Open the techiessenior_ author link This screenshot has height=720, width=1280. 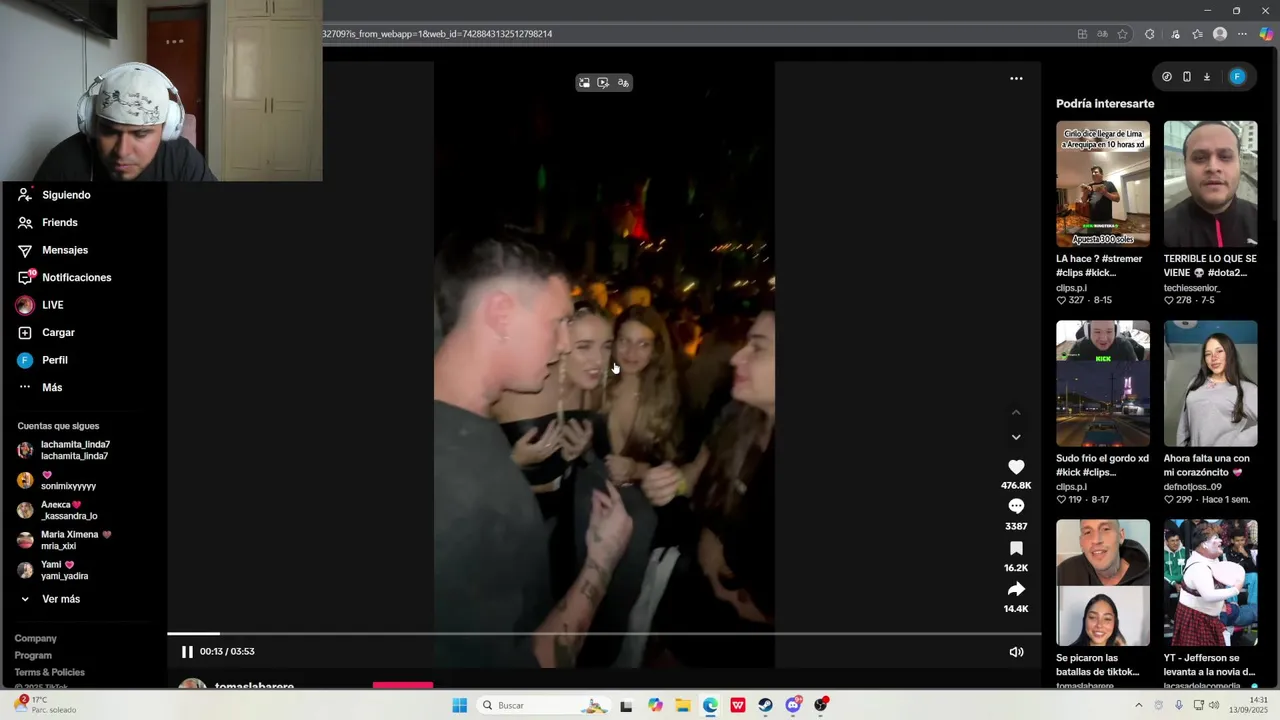pyautogui.click(x=1192, y=288)
